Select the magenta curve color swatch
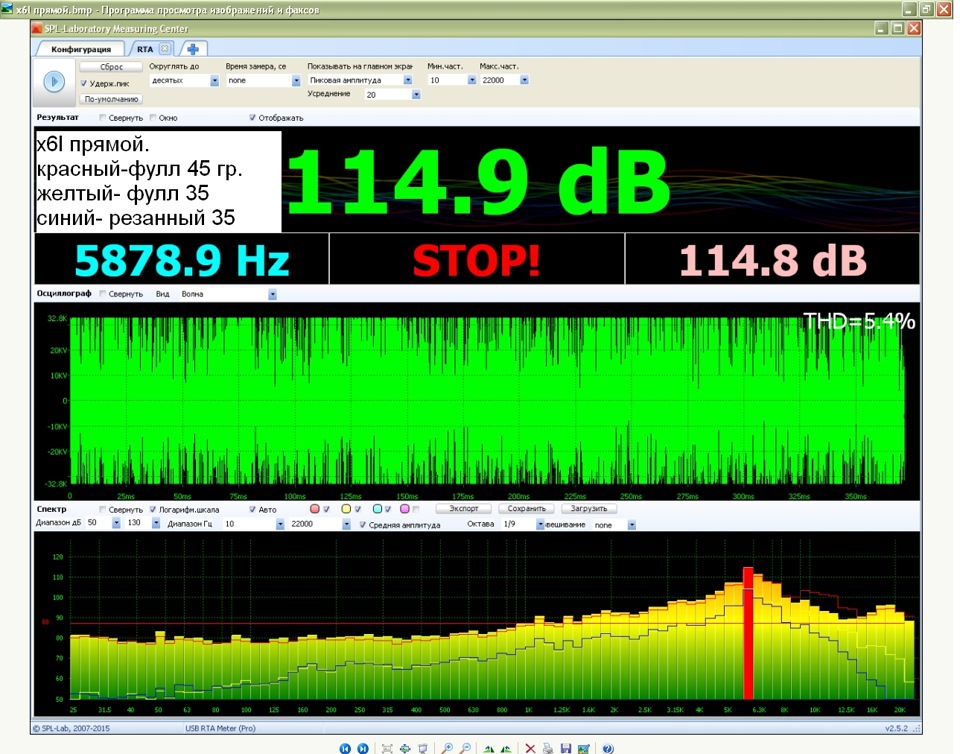The width and height of the screenshot is (960, 754). tap(405, 509)
